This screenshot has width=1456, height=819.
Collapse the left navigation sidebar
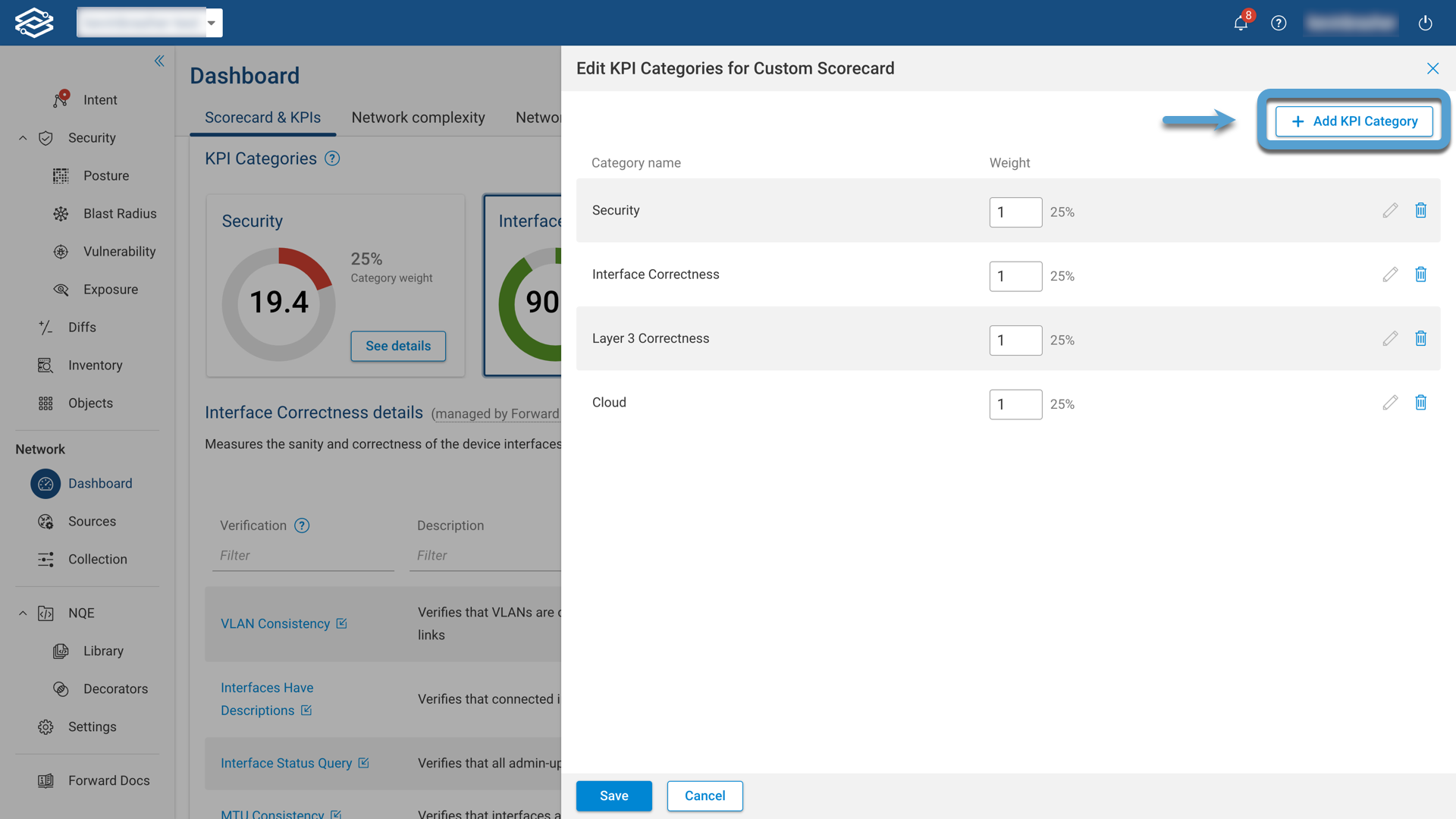coord(159,61)
